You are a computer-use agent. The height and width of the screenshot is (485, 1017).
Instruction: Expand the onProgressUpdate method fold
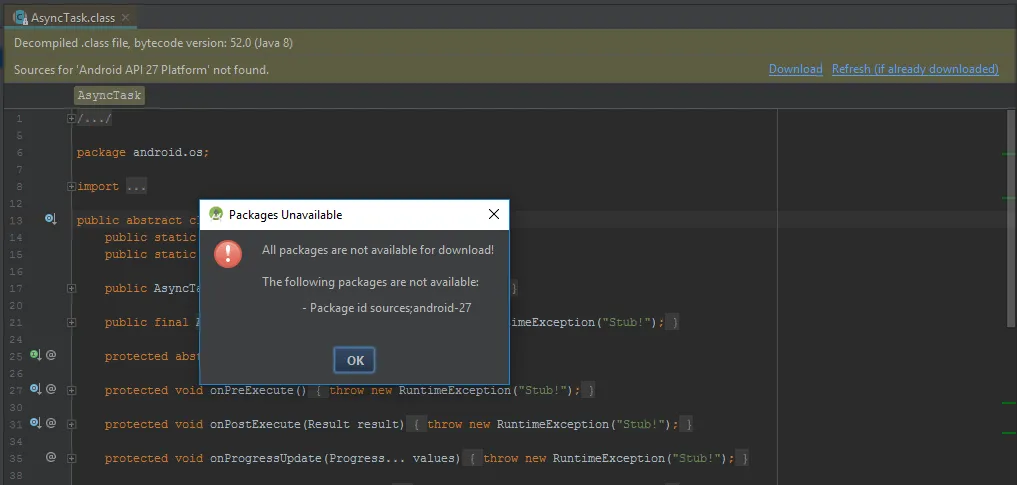coord(71,458)
